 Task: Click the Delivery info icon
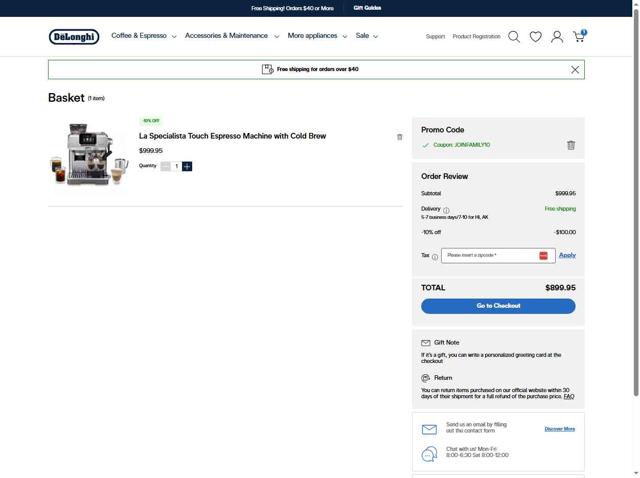[446, 210]
